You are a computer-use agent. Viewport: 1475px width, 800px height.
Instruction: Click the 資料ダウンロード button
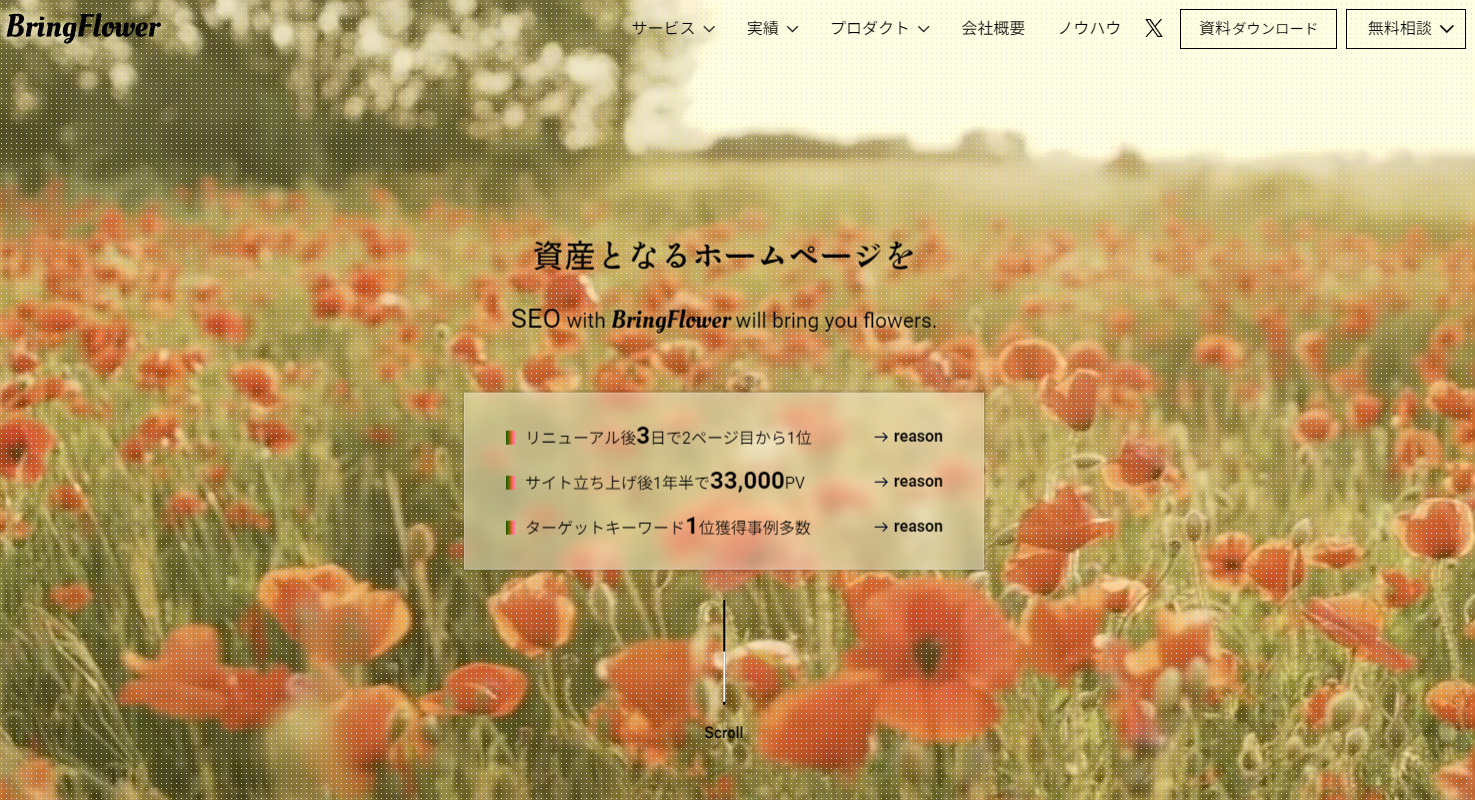pyautogui.click(x=1258, y=28)
